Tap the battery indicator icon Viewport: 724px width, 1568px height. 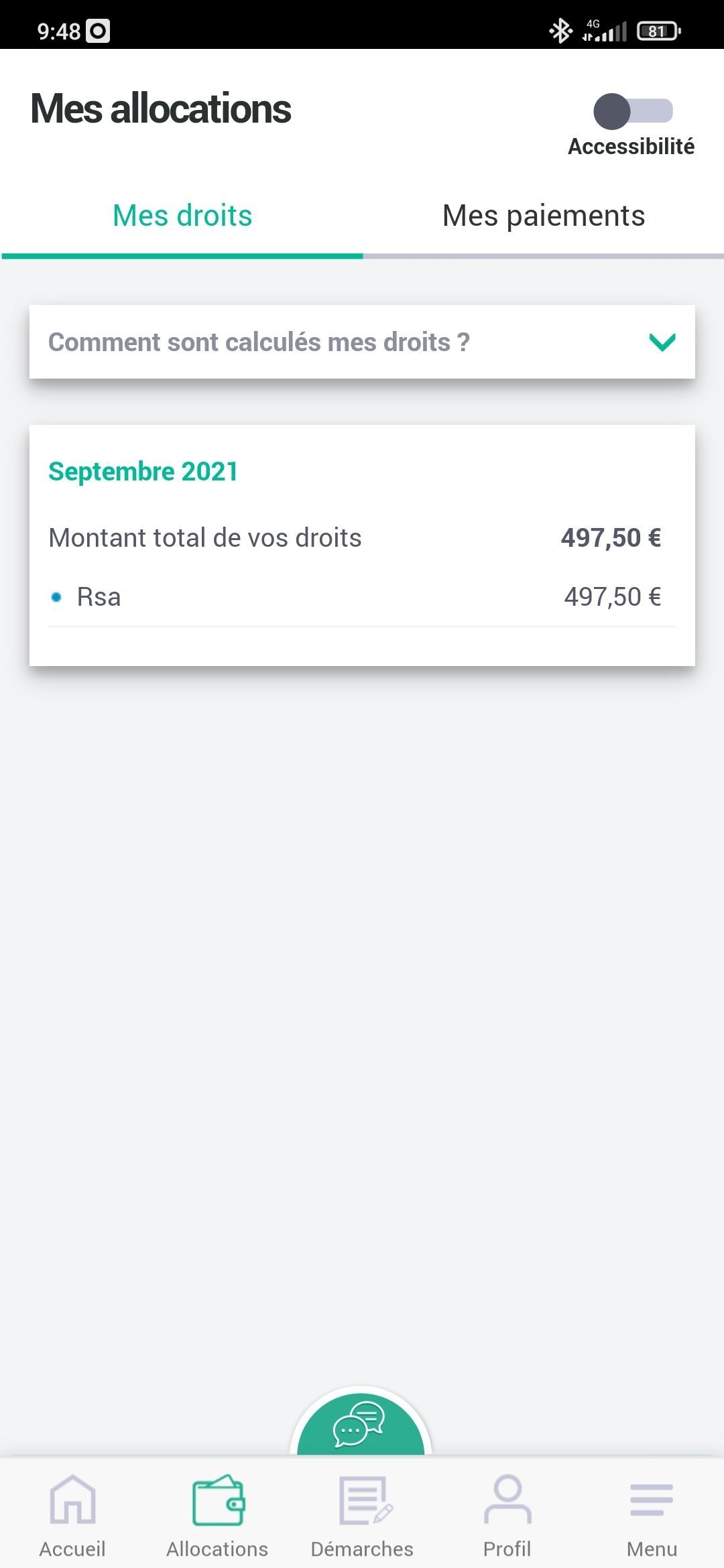tap(658, 31)
